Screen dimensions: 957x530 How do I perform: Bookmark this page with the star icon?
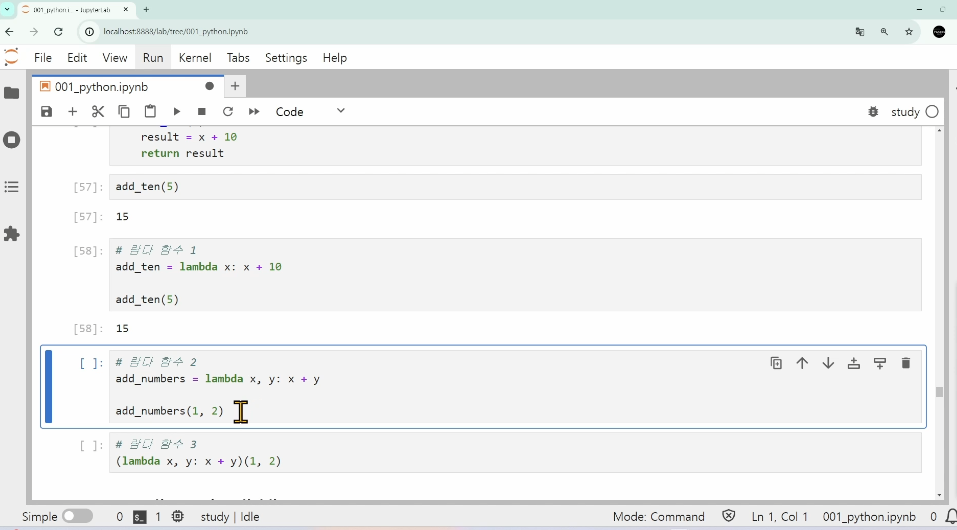pyautogui.click(x=909, y=32)
